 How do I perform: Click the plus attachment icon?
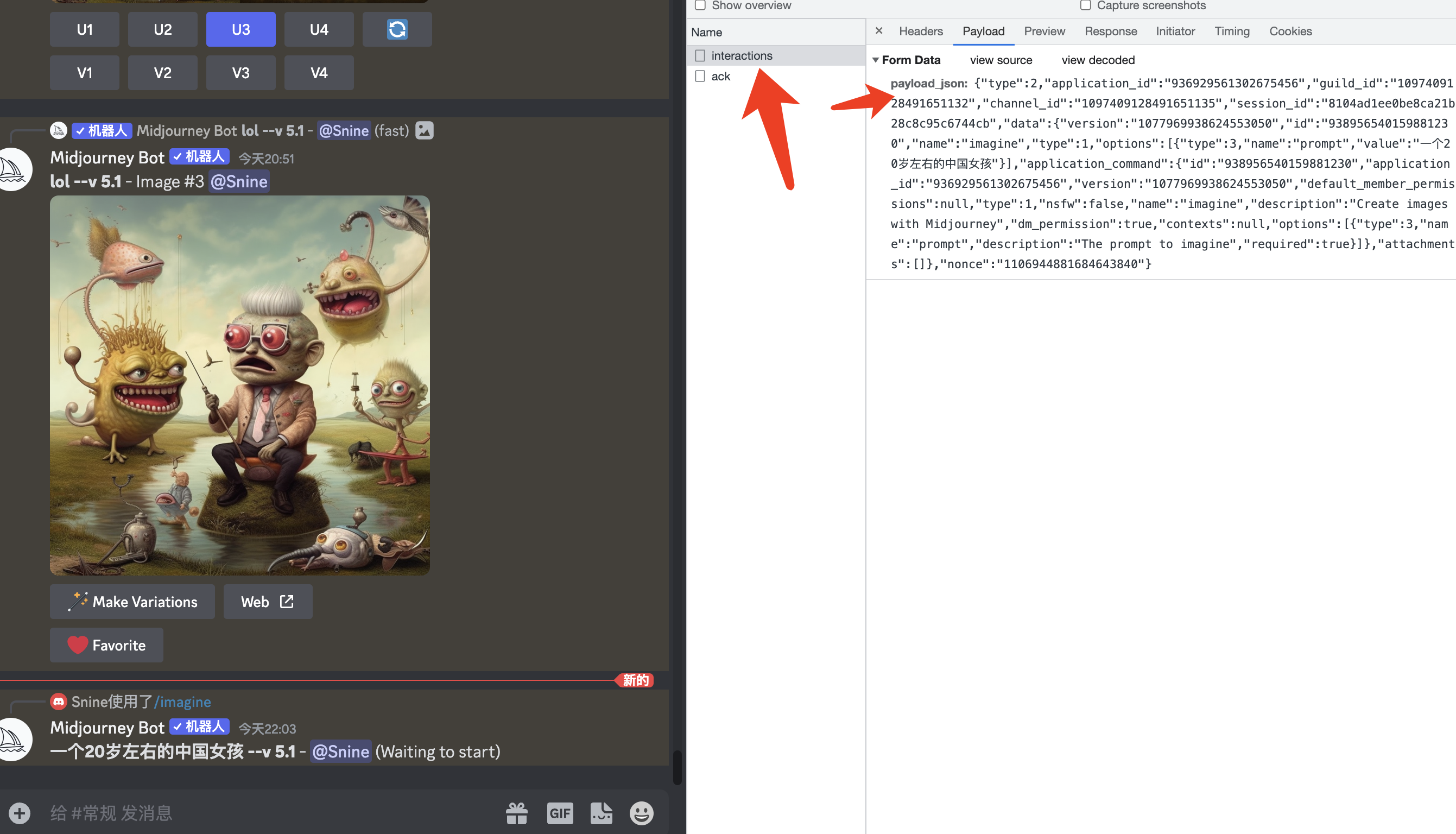20,813
